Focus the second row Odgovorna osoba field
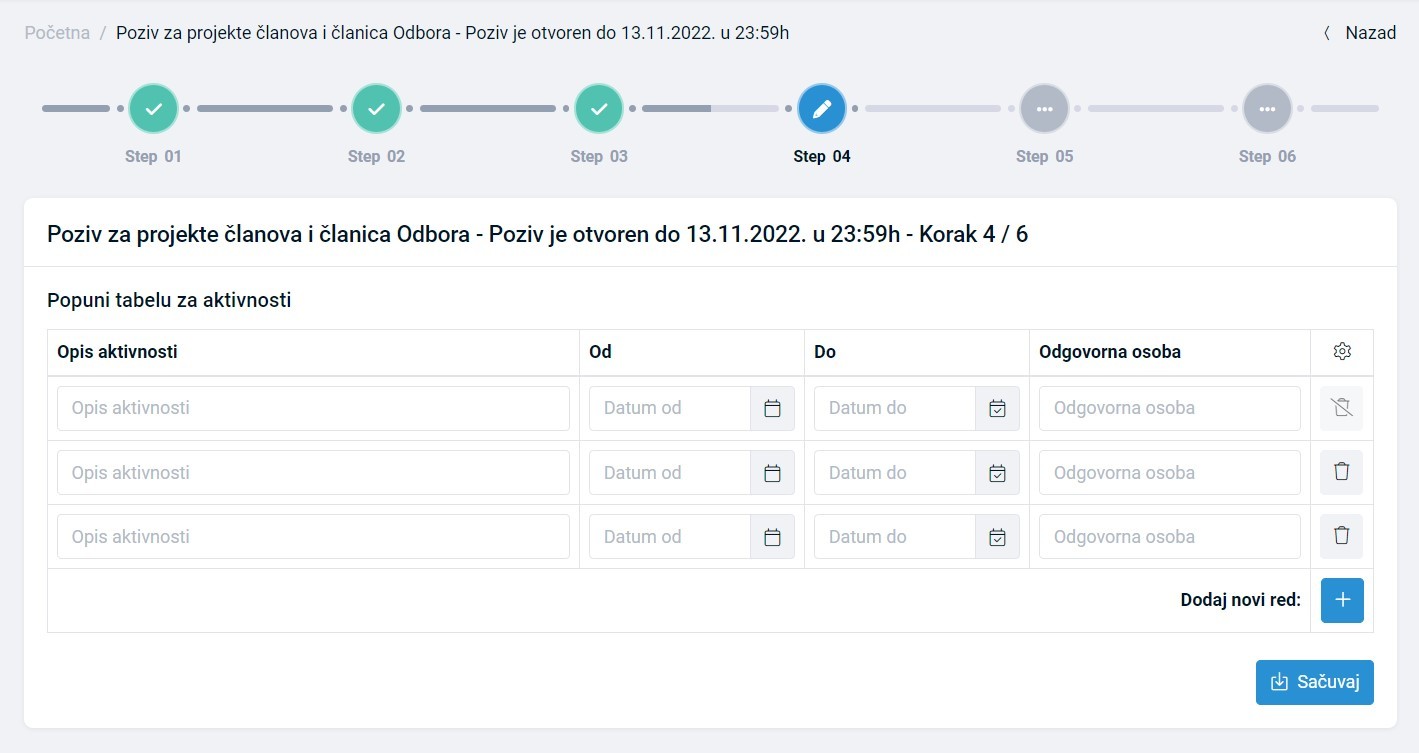The image size is (1419, 753). (x=1169, y=472)
